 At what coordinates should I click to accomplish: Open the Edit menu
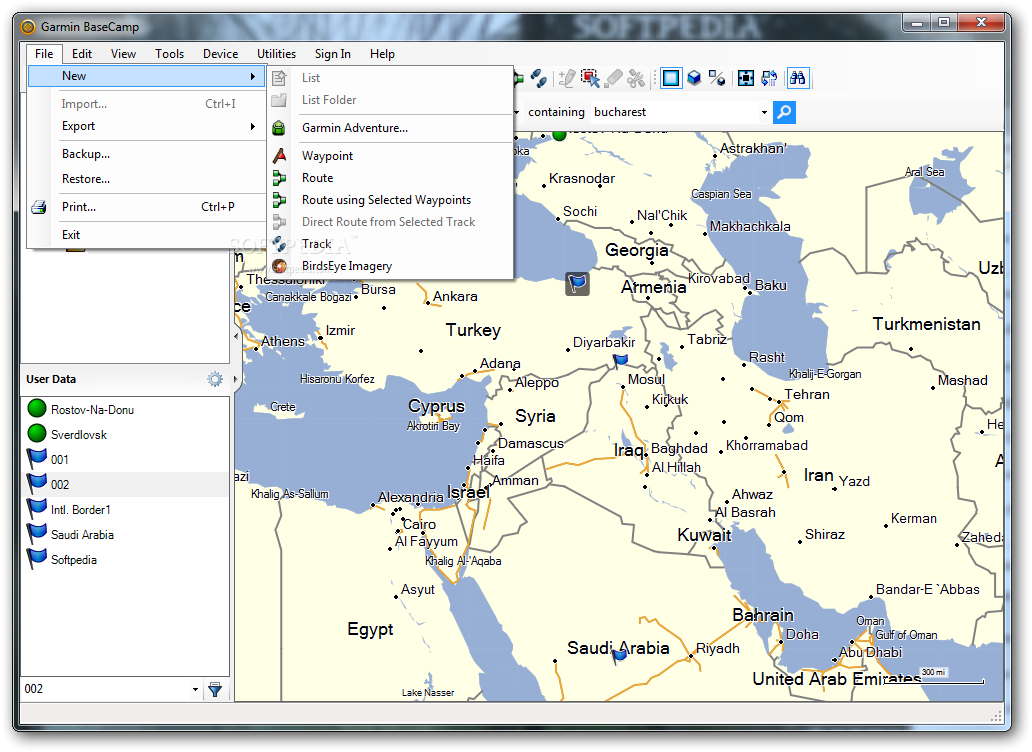(x=82, y=54)
